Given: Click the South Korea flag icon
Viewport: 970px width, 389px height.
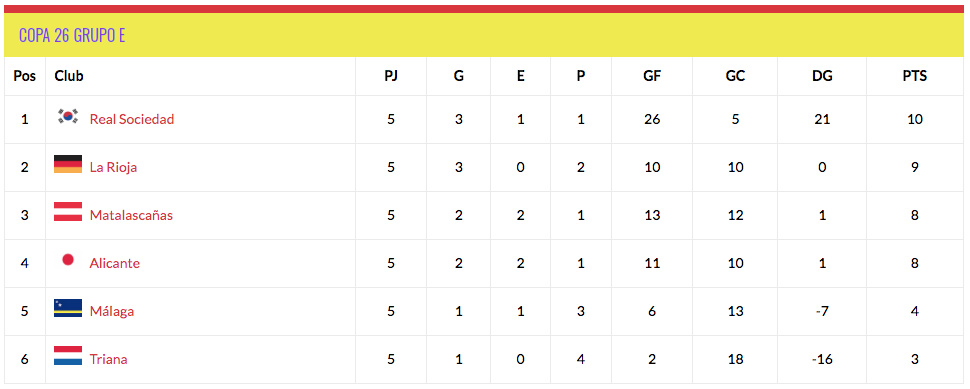Looking at the screenshot, I should (x=68, y=116).
